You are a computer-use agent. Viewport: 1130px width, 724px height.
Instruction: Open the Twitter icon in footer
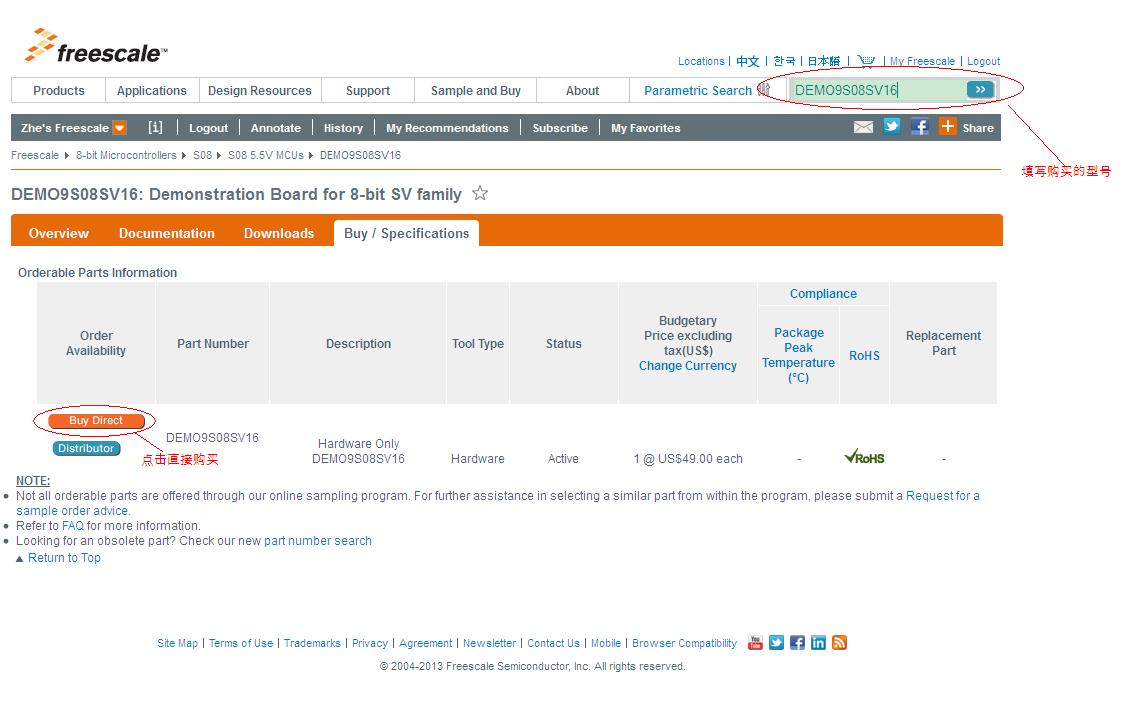pyautogui.click(x=776, y=643)
